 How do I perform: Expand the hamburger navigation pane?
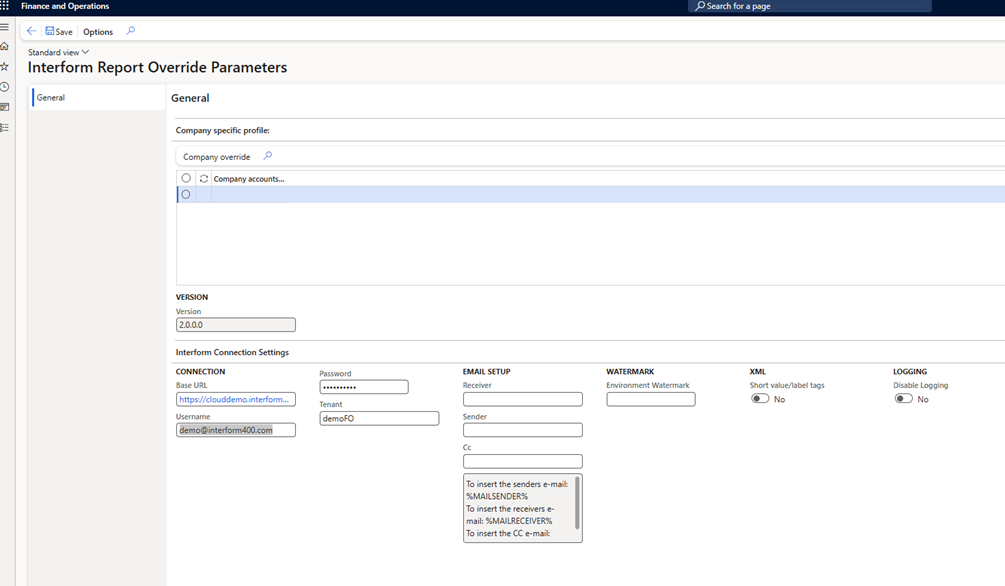pyautogui.click(x=5, y=27)
